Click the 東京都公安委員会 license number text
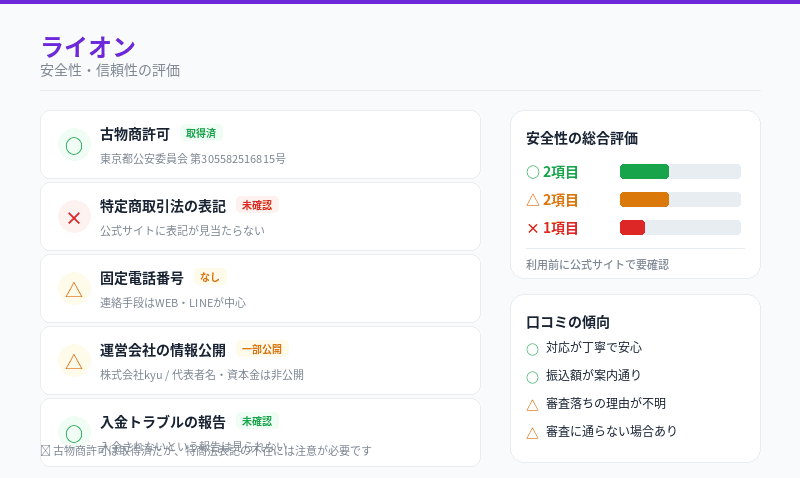 coord(193,159)
